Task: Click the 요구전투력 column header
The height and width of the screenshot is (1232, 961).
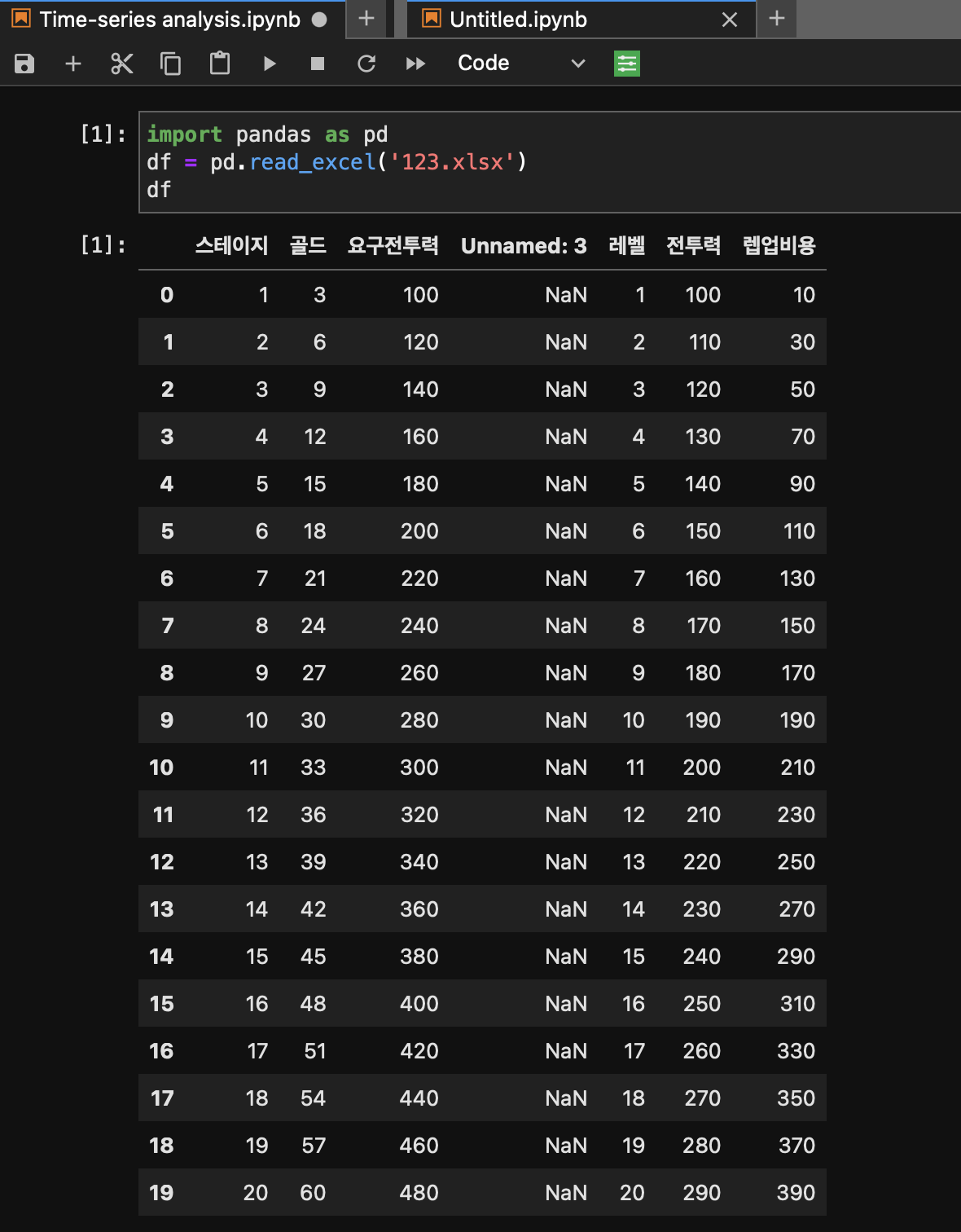Action: coord(393,246)
